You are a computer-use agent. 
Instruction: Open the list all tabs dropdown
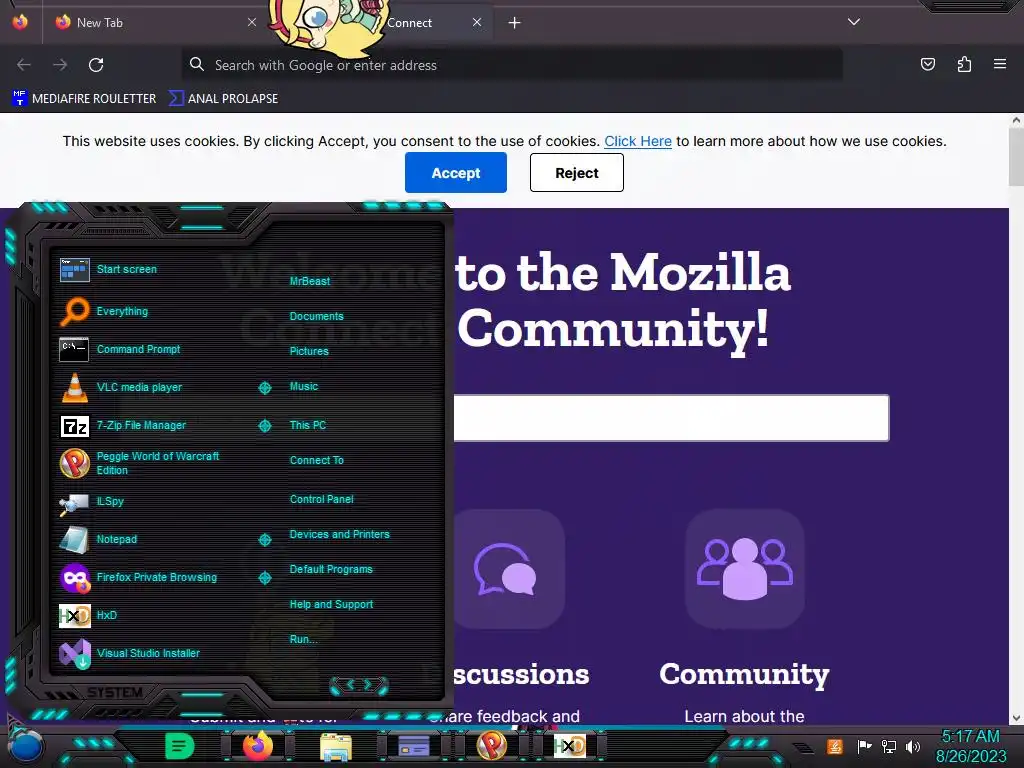[854, 22]
